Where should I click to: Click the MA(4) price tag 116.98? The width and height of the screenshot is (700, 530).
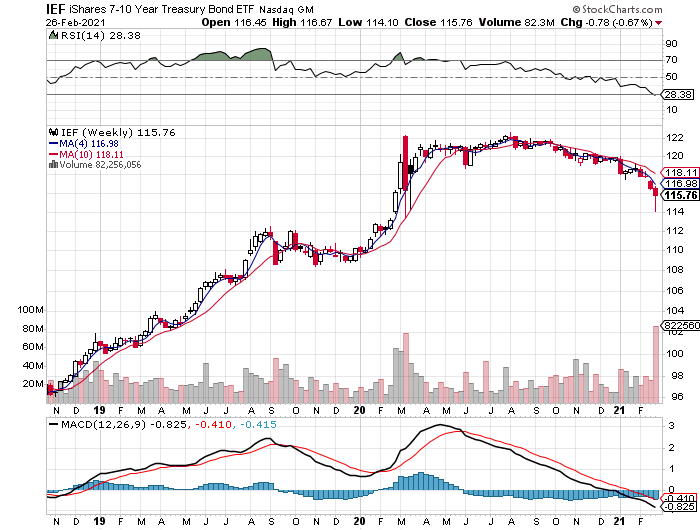click(680, 184)
